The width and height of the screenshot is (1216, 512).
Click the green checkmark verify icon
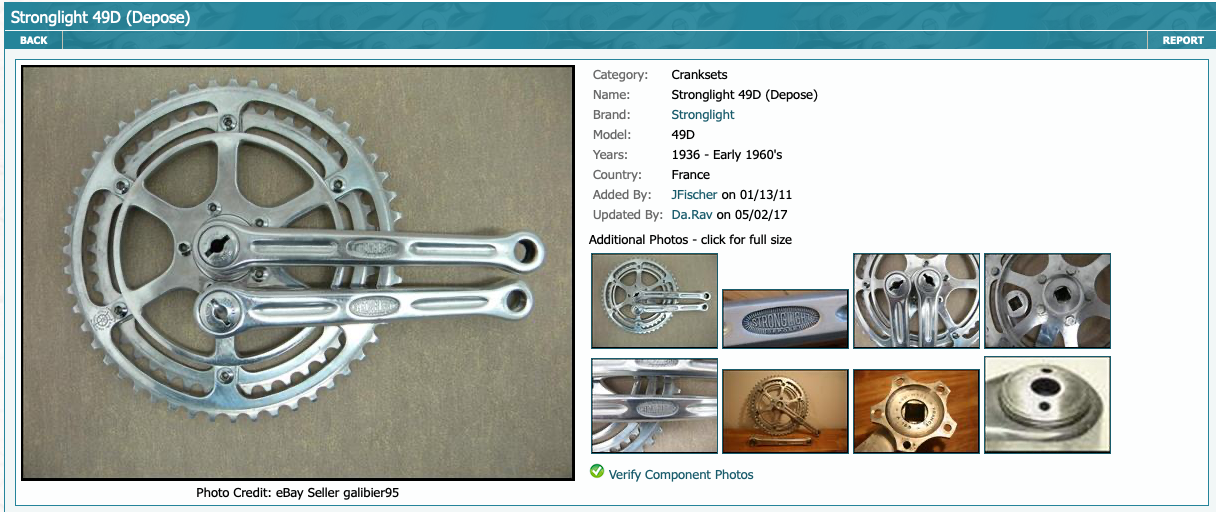pos(597,472)
